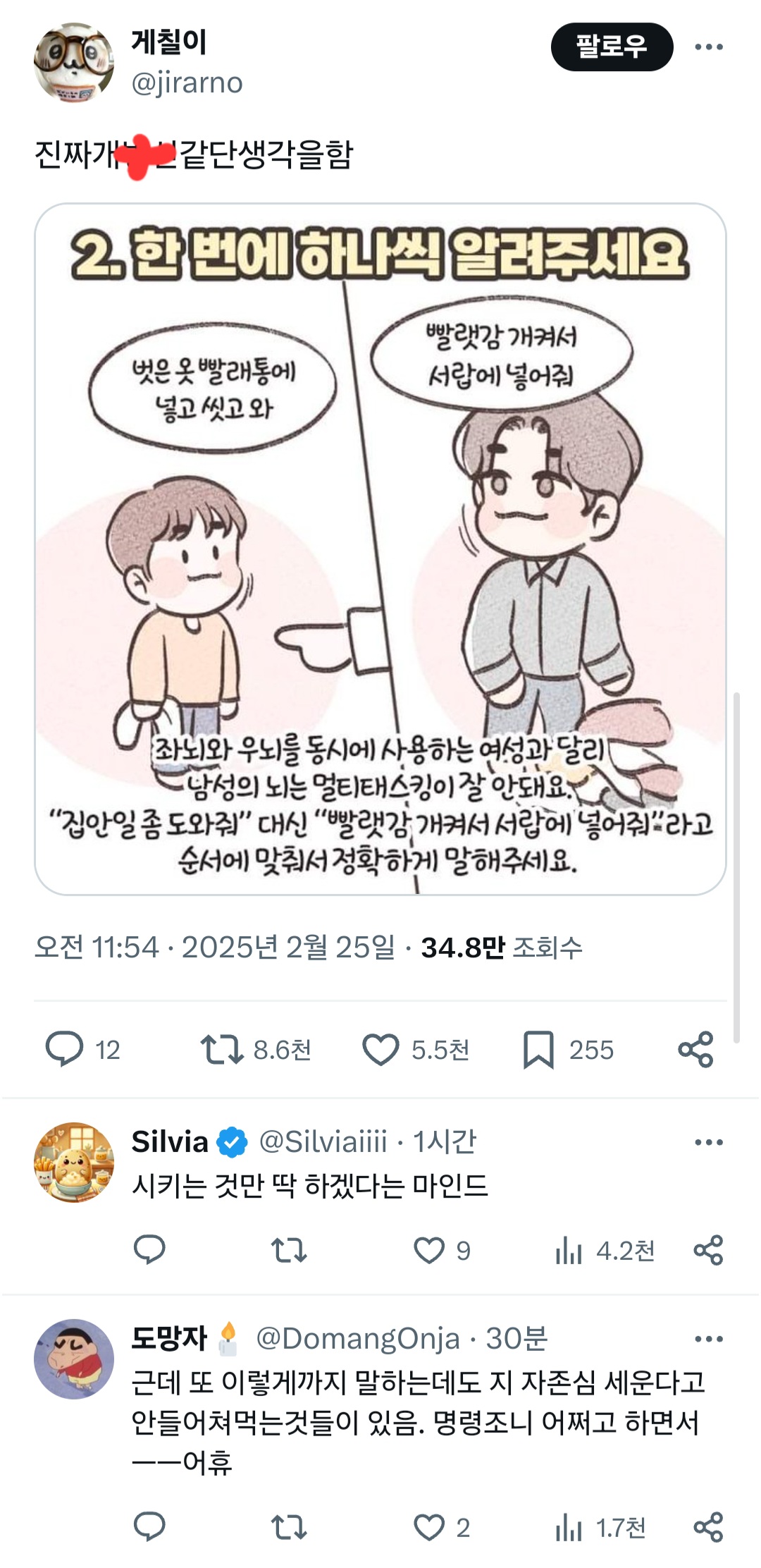
Task: View analytics for Silvia's reply
Action: (569, 1251)
